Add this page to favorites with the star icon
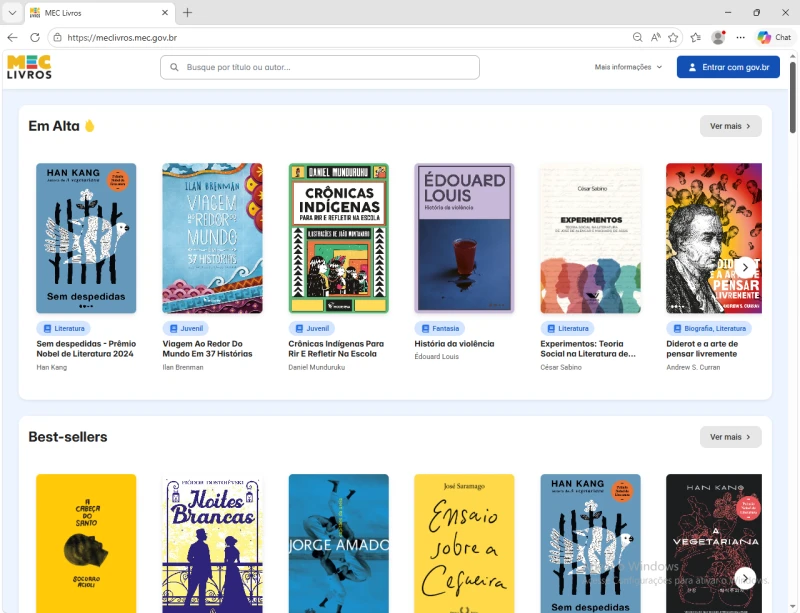The image size is (800, 613). (673, 37)
